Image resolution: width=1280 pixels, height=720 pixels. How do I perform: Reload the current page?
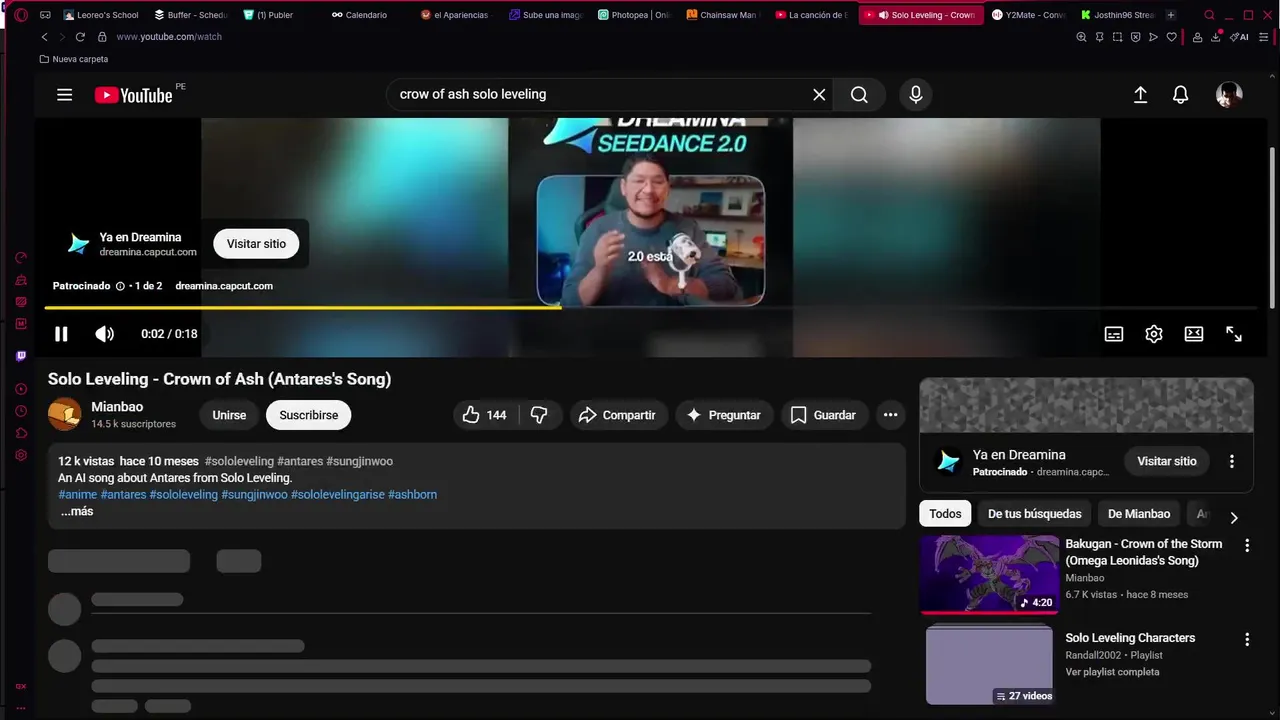(x=79, y=37)
